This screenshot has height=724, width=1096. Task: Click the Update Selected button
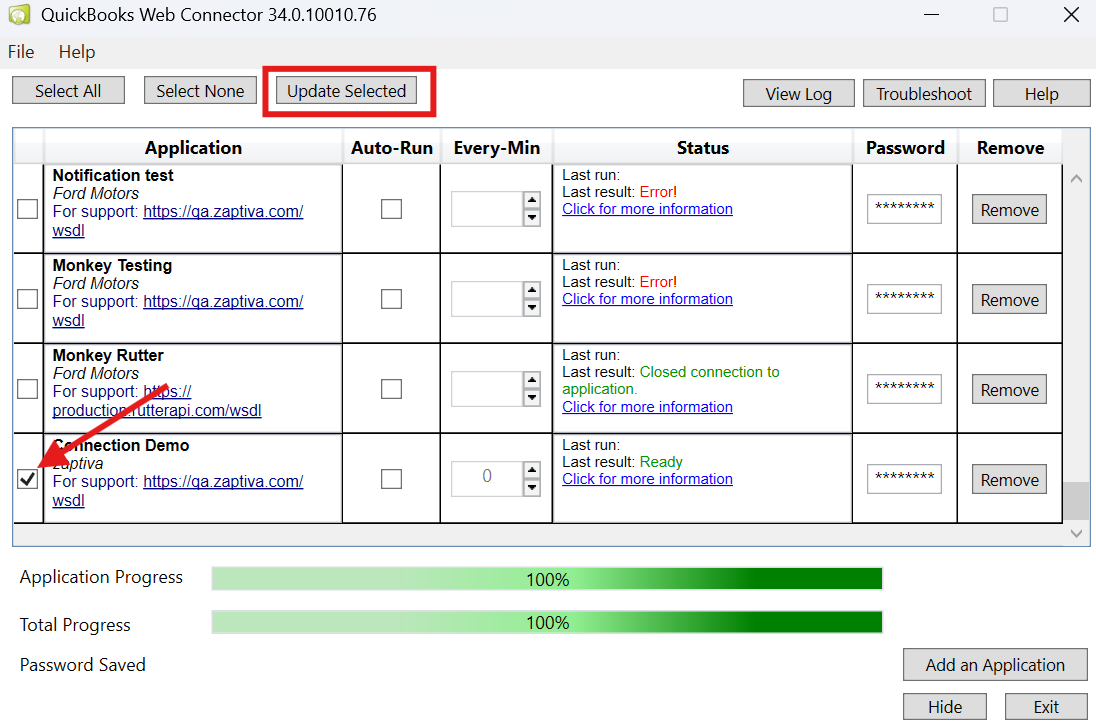pyautogui.click(x=346, y=91)
